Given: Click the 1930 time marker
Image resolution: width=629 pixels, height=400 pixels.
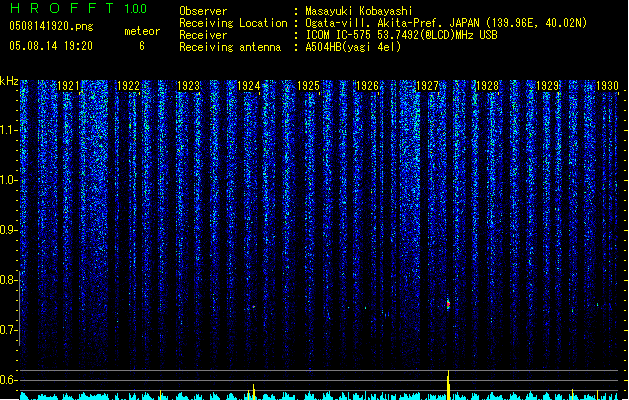Looking at the screenshot, I should pos(607,86).
